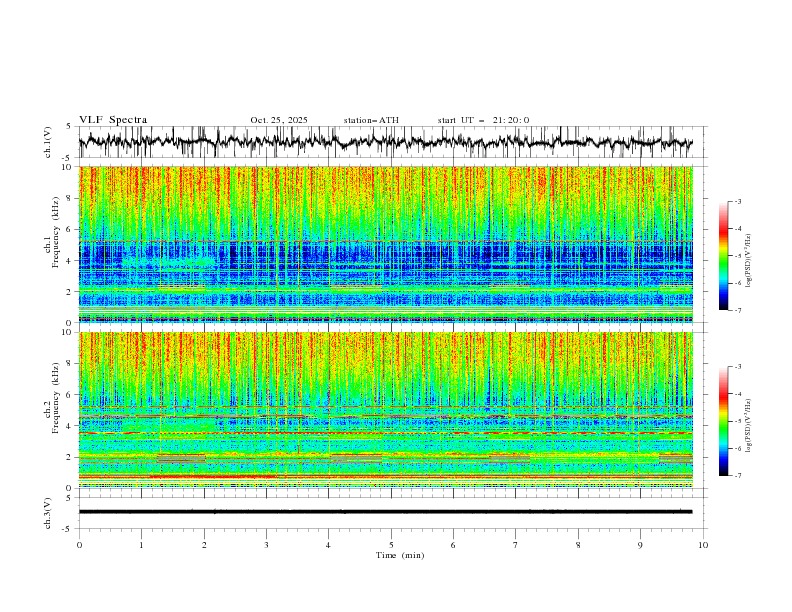
Task: Click inside the ch.2 spectrogram panel
Action: [x=385, y=410]
